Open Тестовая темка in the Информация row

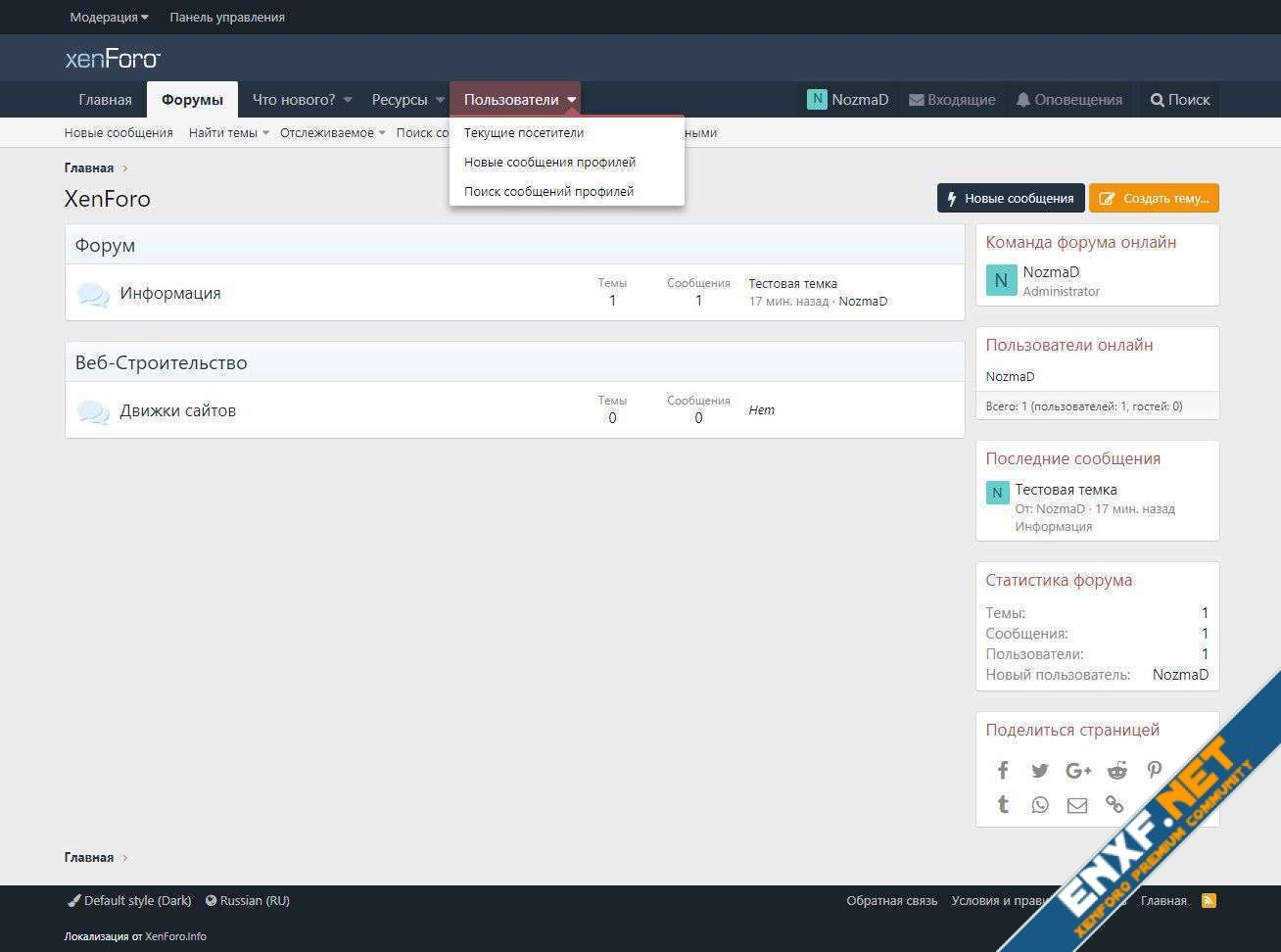[x=793, y=284]
